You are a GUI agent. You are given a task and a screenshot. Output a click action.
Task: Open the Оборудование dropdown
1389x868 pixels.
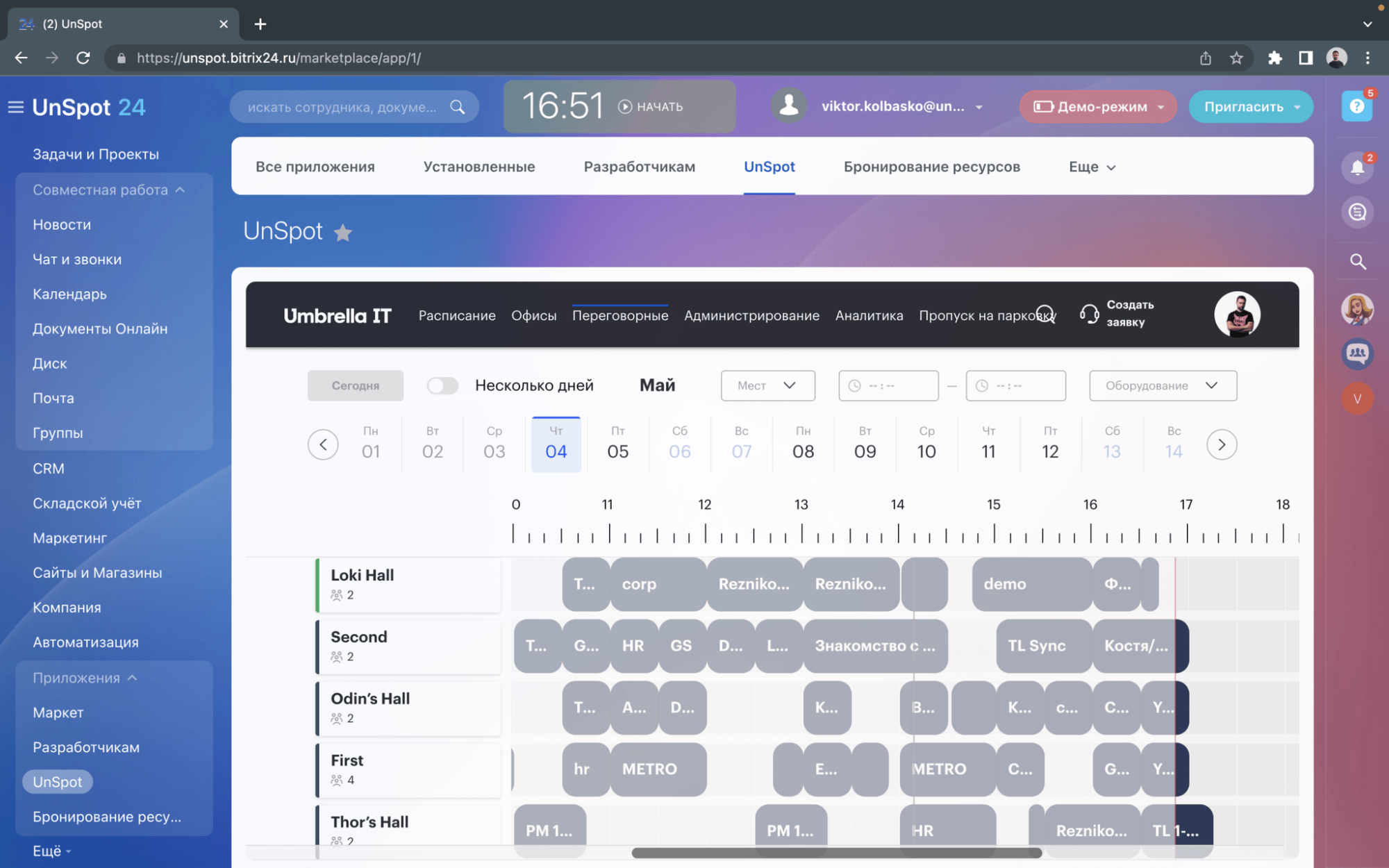coord(1163,385)
